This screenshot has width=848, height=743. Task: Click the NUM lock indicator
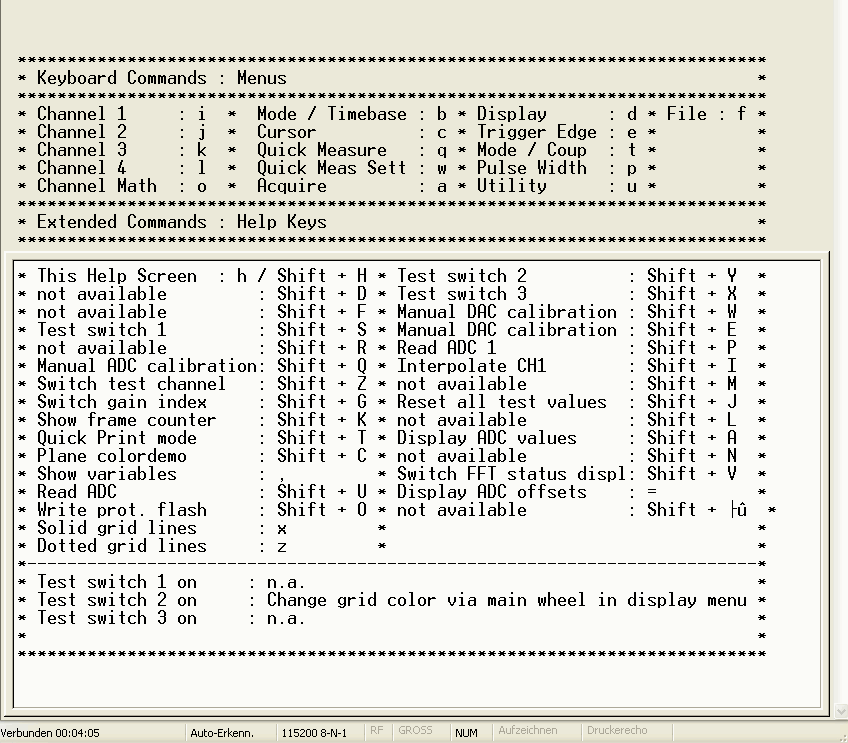[466, 733]
